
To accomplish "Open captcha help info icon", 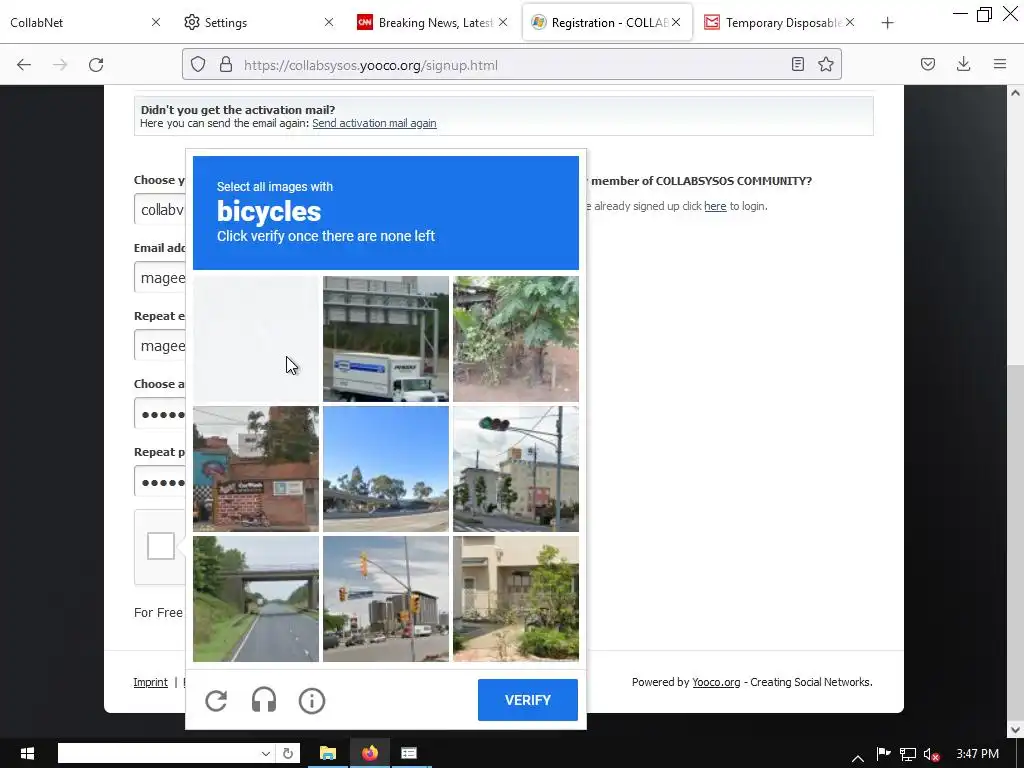I will click(x=312, y=701).
